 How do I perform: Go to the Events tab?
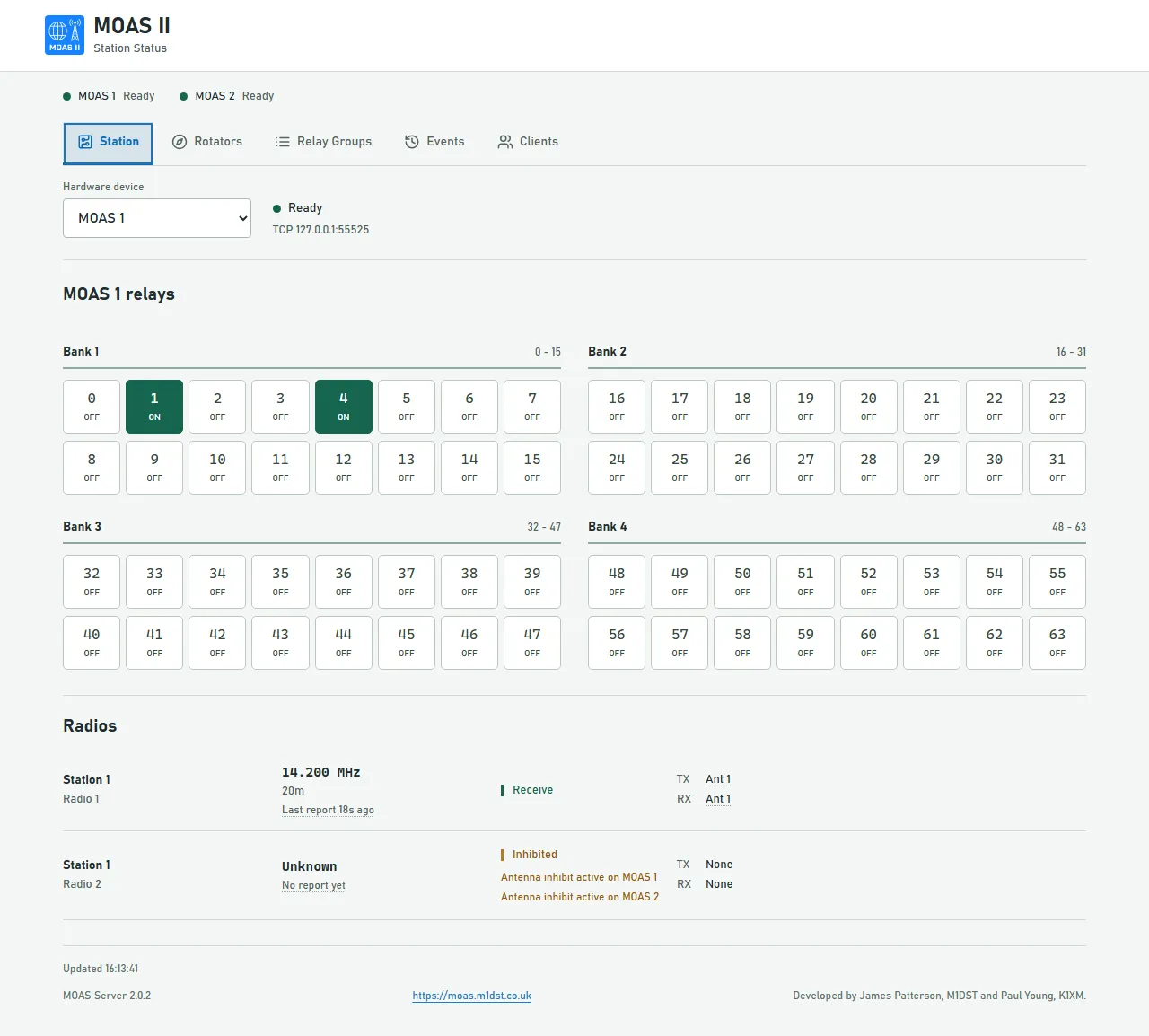(434, 142)
